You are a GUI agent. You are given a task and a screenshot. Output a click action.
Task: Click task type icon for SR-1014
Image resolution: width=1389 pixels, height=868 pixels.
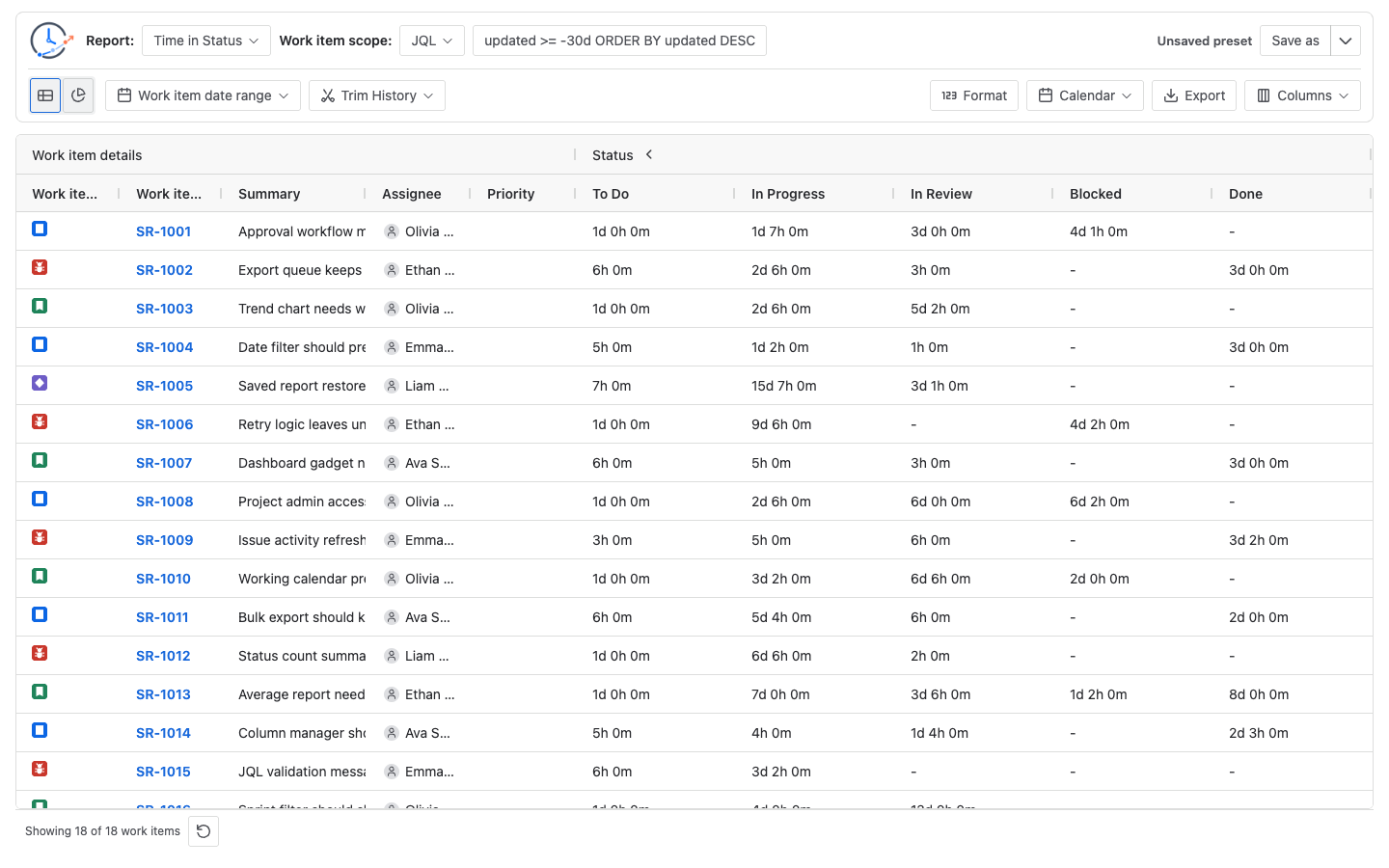[x=40, y=730]
